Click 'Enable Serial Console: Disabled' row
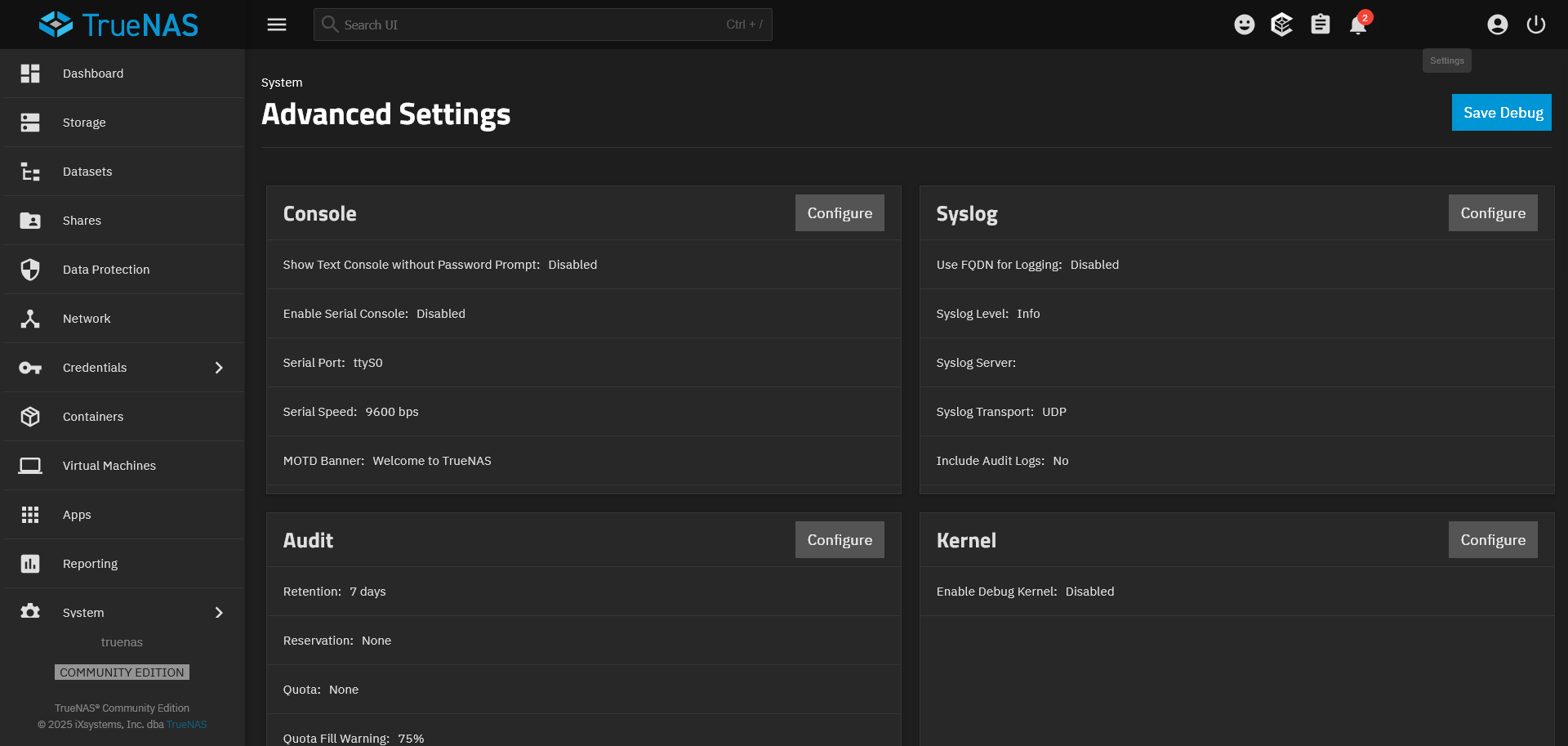 click(x=584, y=314)
